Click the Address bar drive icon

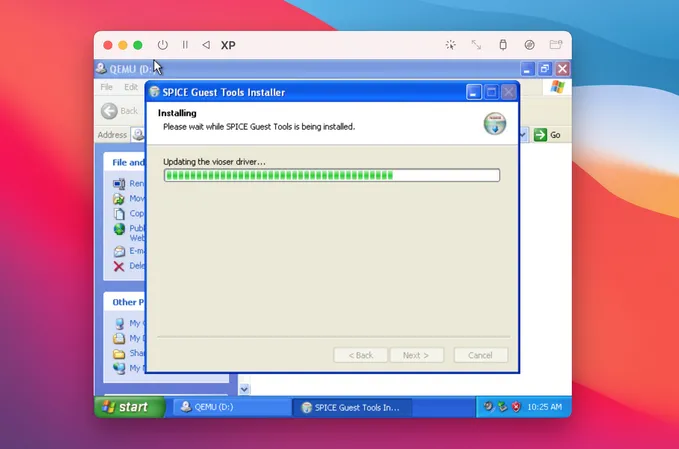coord(139,135)
